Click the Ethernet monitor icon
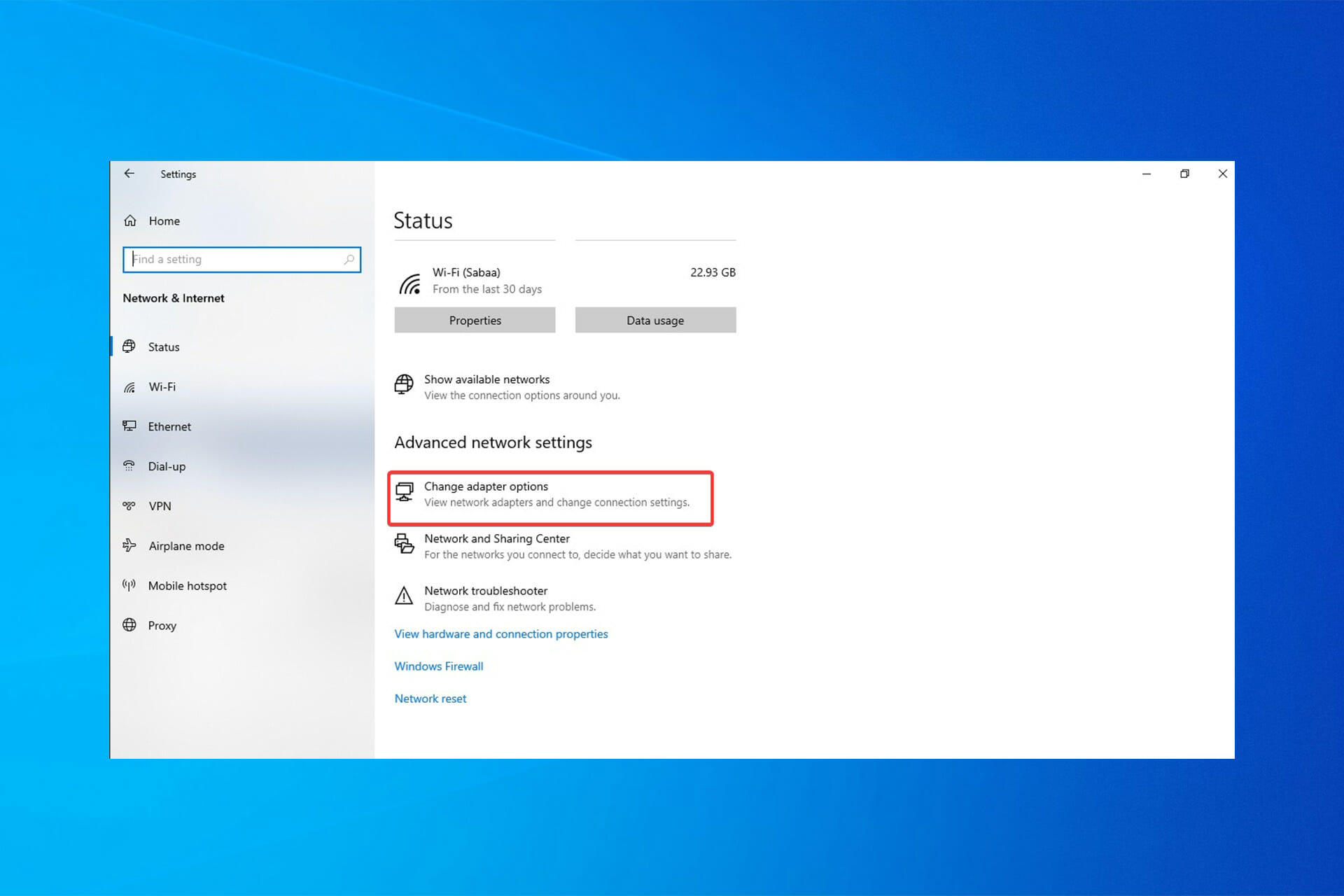Viewport: 1344px width, 896px height. point(129,426)
